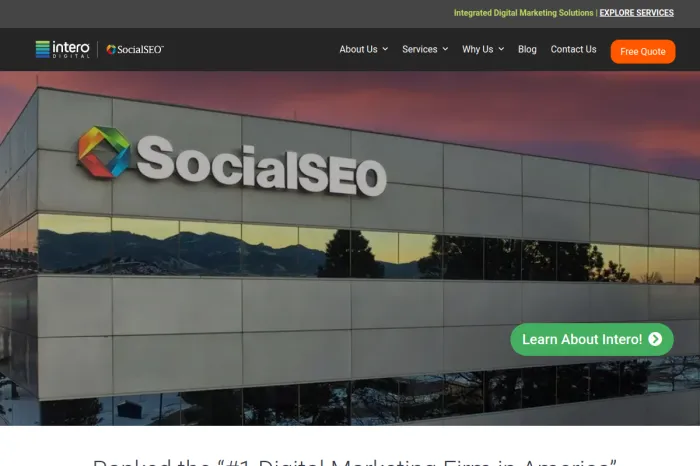Click the Integrated Digital Marketing Solutions text
The height and width of the screenshot is (466, 700).
pyautogui.click(x=523, y=13)
